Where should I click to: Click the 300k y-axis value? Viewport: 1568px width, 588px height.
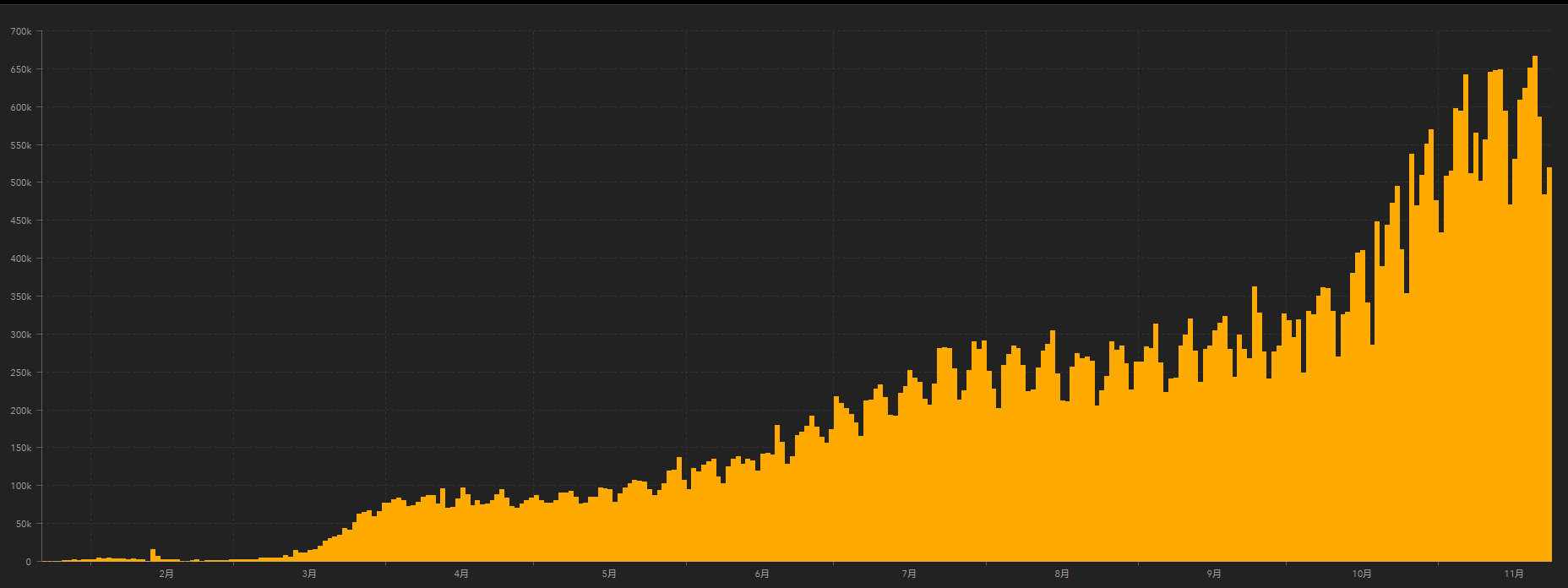pyautogui.click(x=21, y=335)
